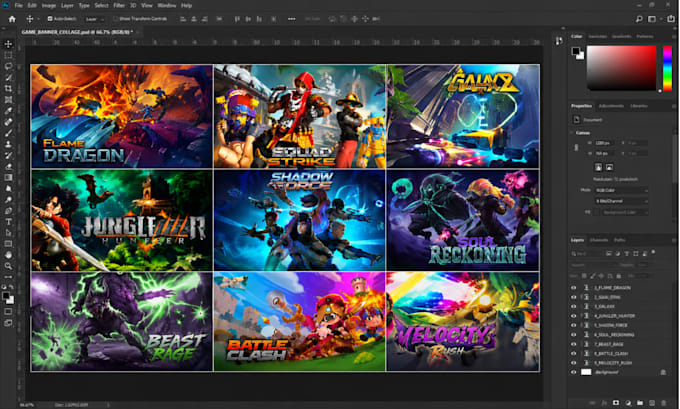Select the Move tool in the toolbox
Image resolution: width=680 pixels, height=409 pixels.
(x=8, y=44)
